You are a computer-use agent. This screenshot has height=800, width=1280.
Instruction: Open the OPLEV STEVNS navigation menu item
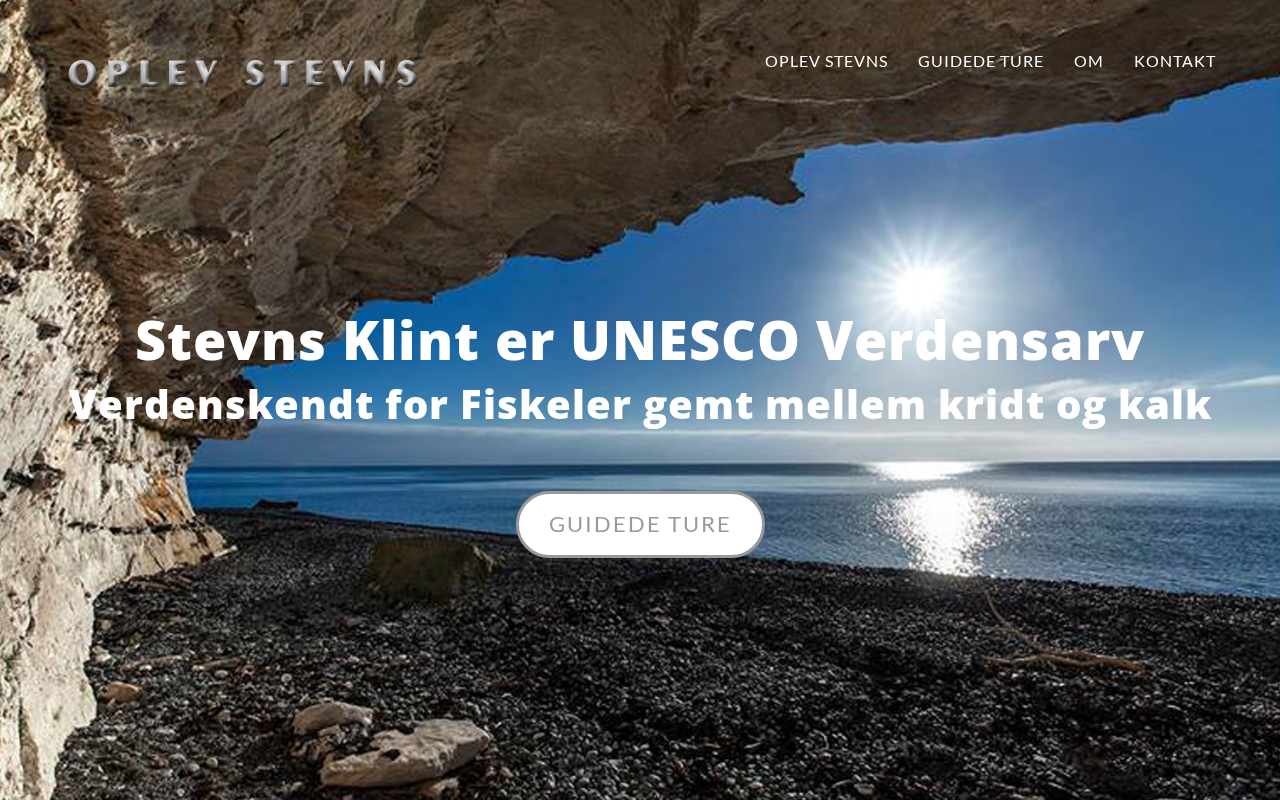(x=826, y=62)
